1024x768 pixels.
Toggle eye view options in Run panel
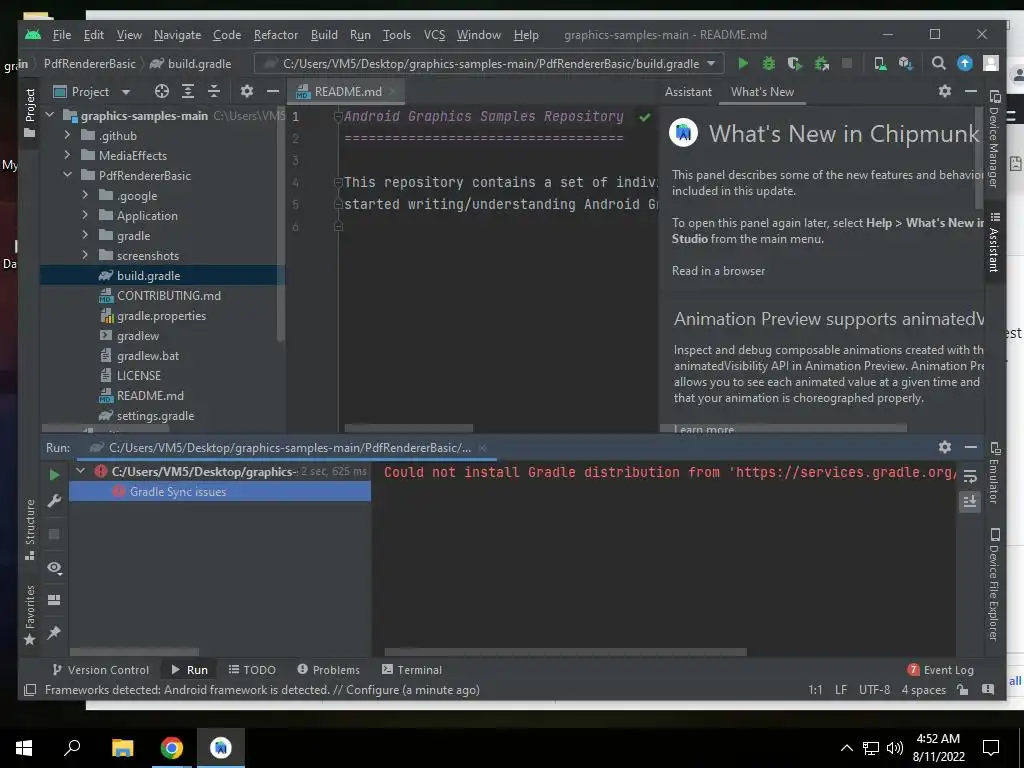tap(54, 568)
